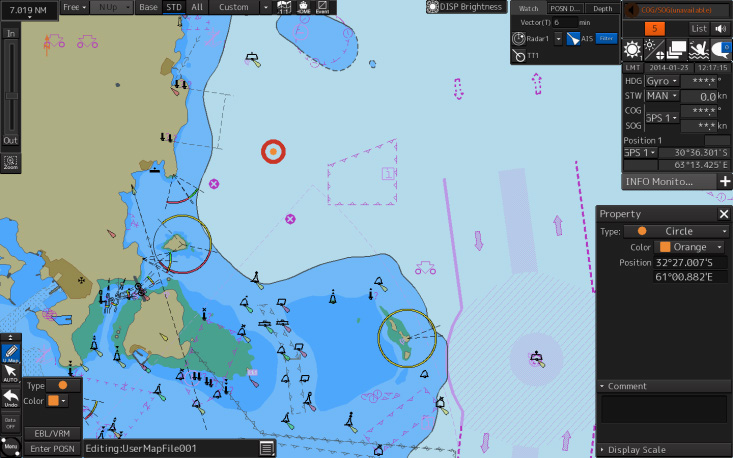This screenshot has width=733, height=458.
Task: Open the Custom display dropdown arrow
Action: 266,7
